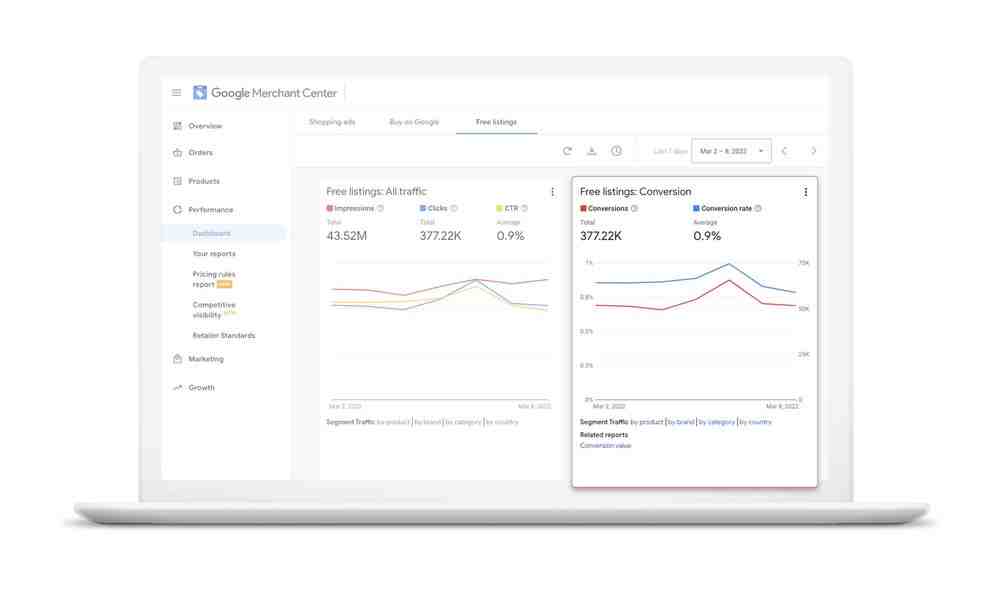Segment Conversion traffic by category

(x=717, y=422)
